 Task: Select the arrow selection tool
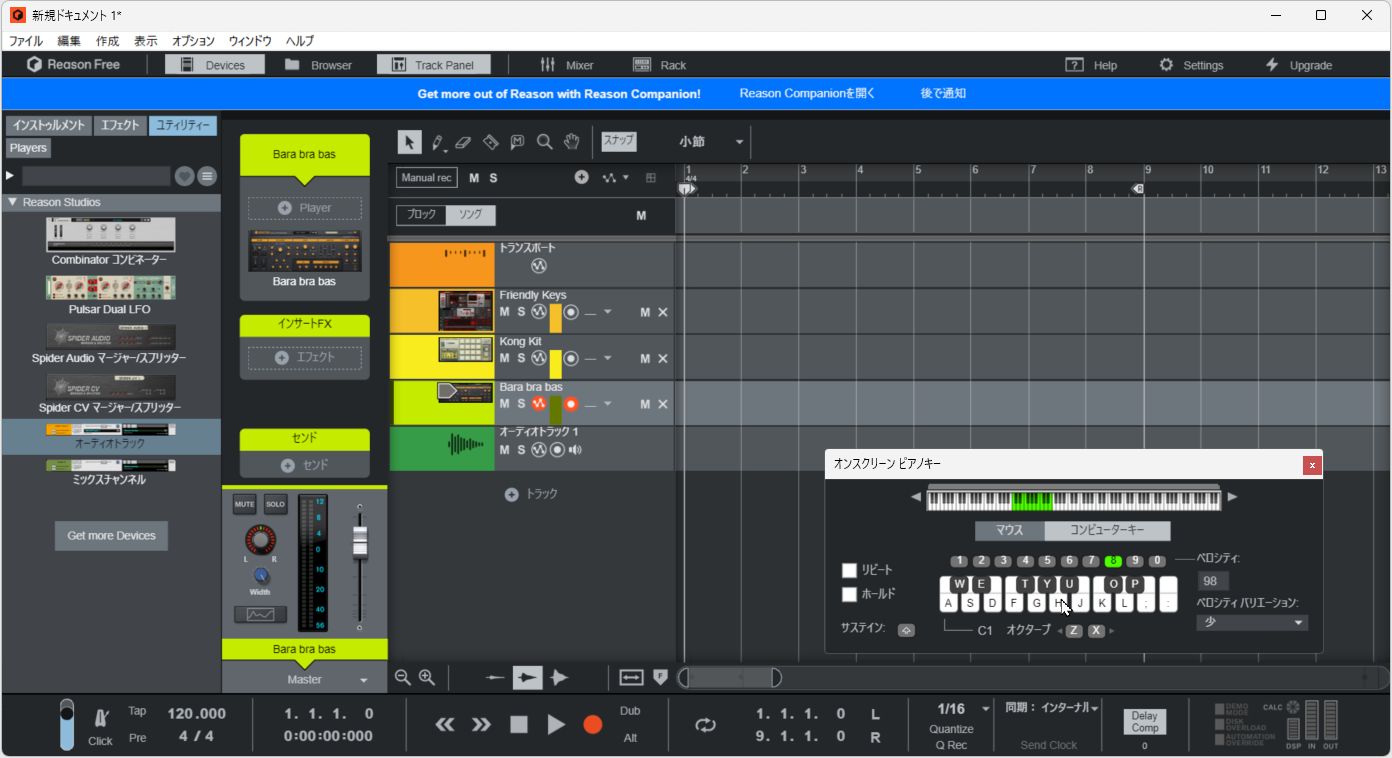coord(409,142)
